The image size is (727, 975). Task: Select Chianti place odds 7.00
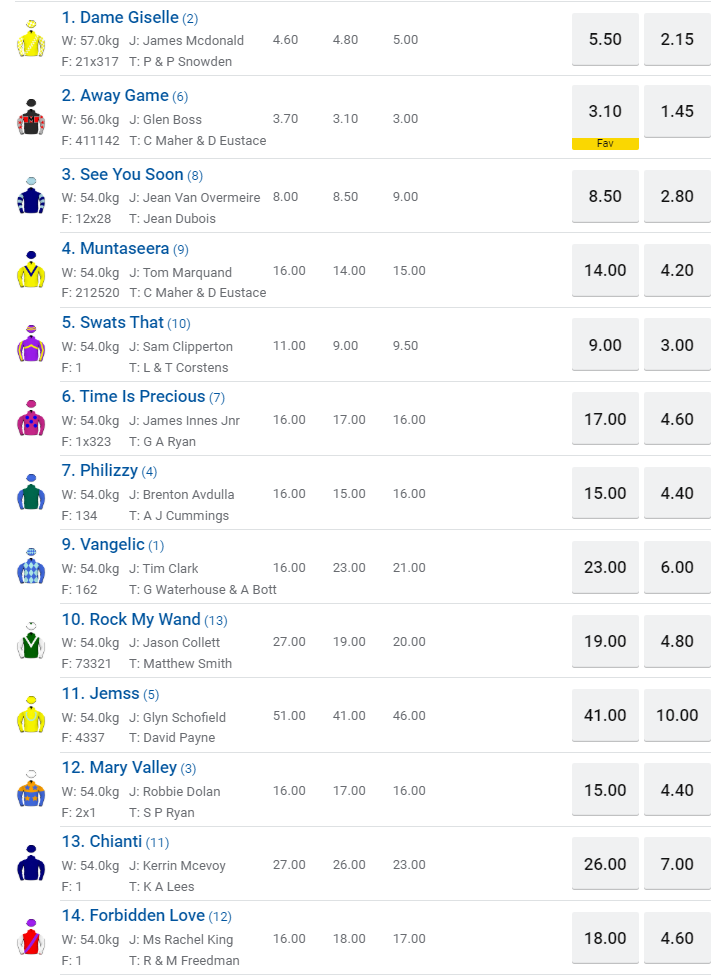coord(677,864)
